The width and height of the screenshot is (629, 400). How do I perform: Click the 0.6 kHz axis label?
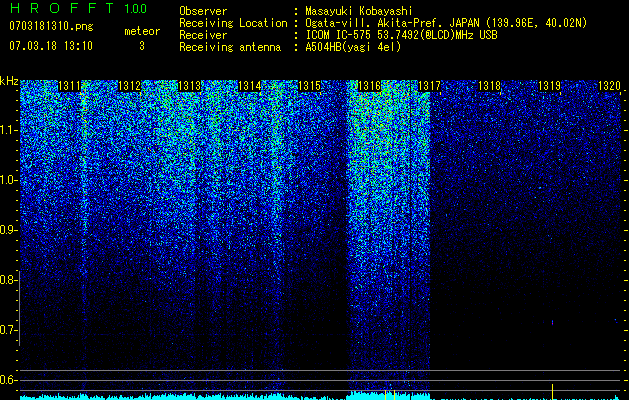pyautogui.click(x=8, y=380)
